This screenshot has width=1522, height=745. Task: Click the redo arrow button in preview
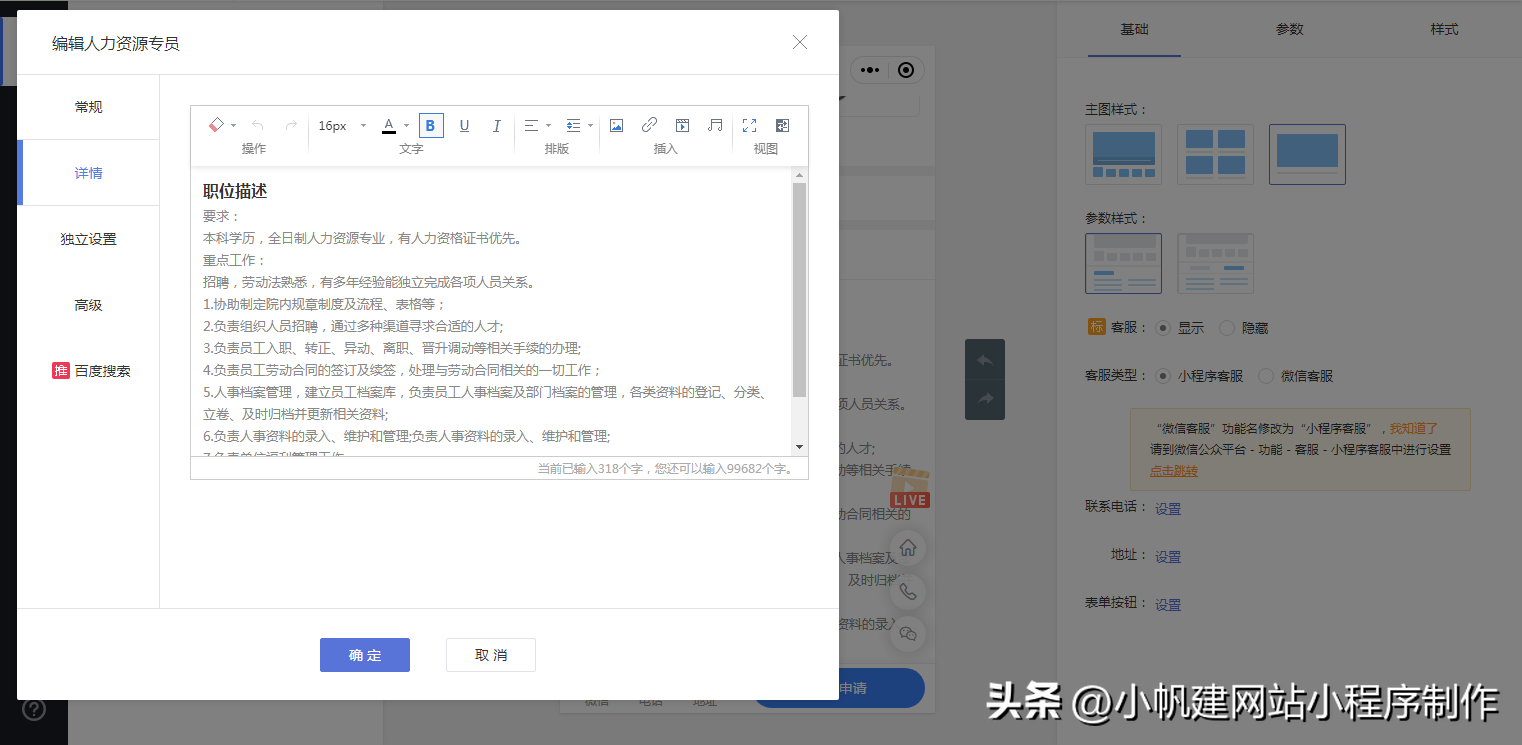click(985, 399)
